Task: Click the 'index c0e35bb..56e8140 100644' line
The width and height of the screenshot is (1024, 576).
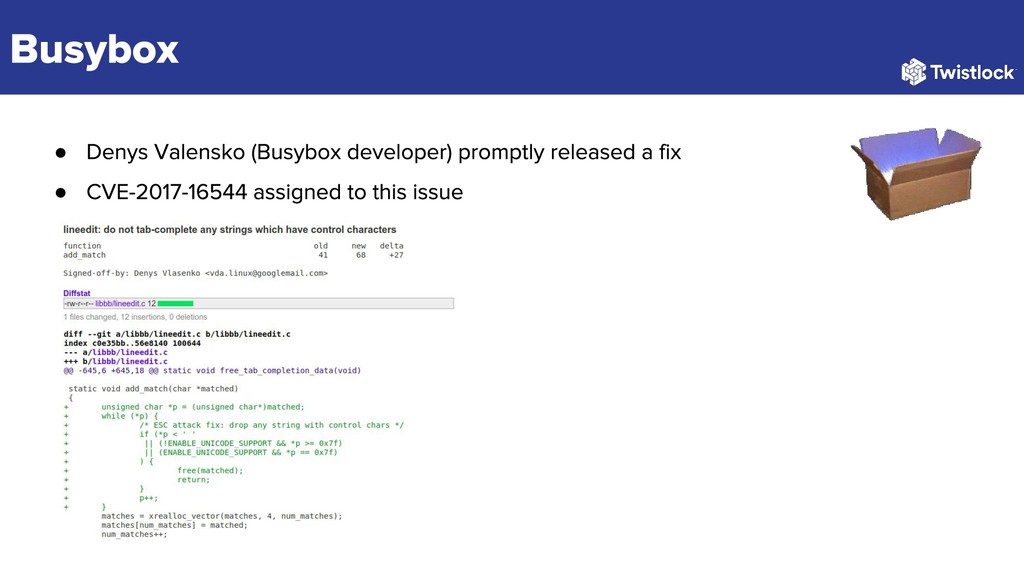Action: coord(132,343)
